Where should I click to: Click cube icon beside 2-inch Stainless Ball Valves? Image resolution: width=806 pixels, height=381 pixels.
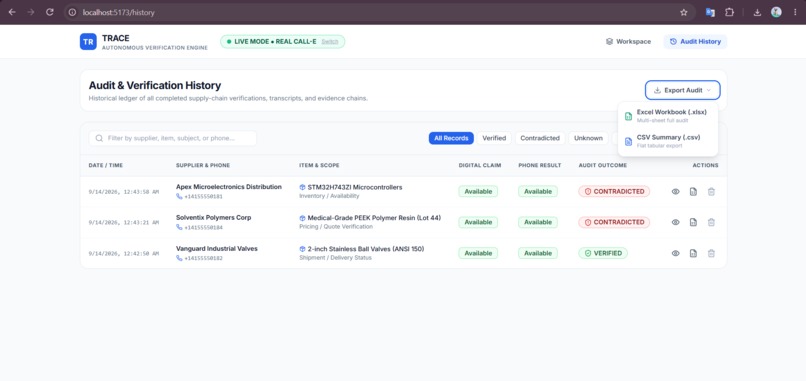point(302,249)
